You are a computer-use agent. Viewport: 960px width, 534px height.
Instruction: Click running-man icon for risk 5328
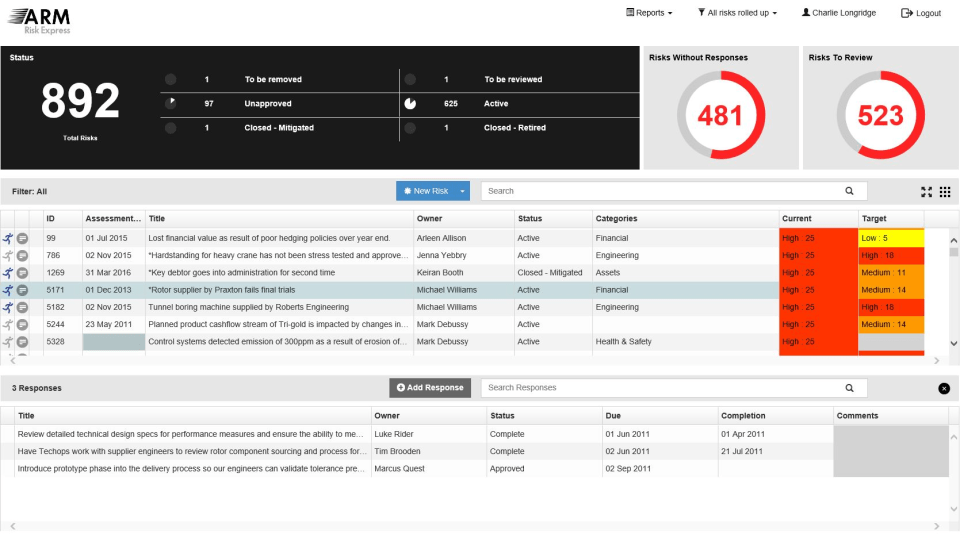[x=8, y=341]
